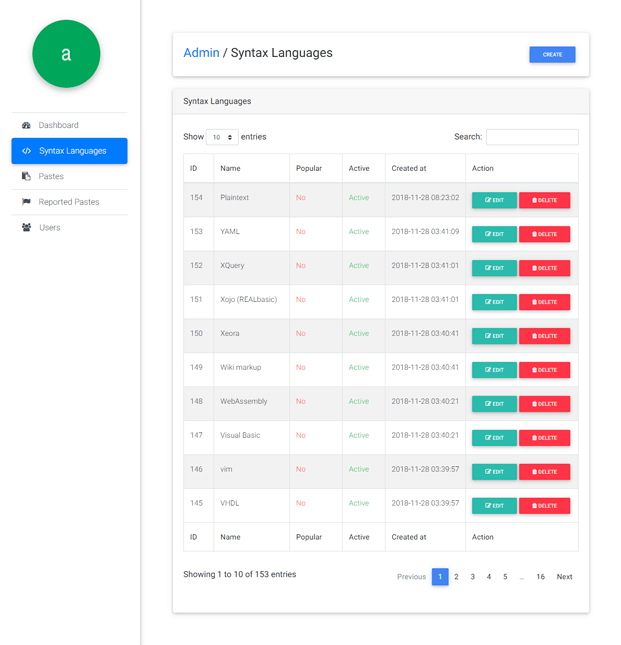The height and width of the screenshot is (645, 621).
Task: Click the green avatar circle
Action: point(66,54)
